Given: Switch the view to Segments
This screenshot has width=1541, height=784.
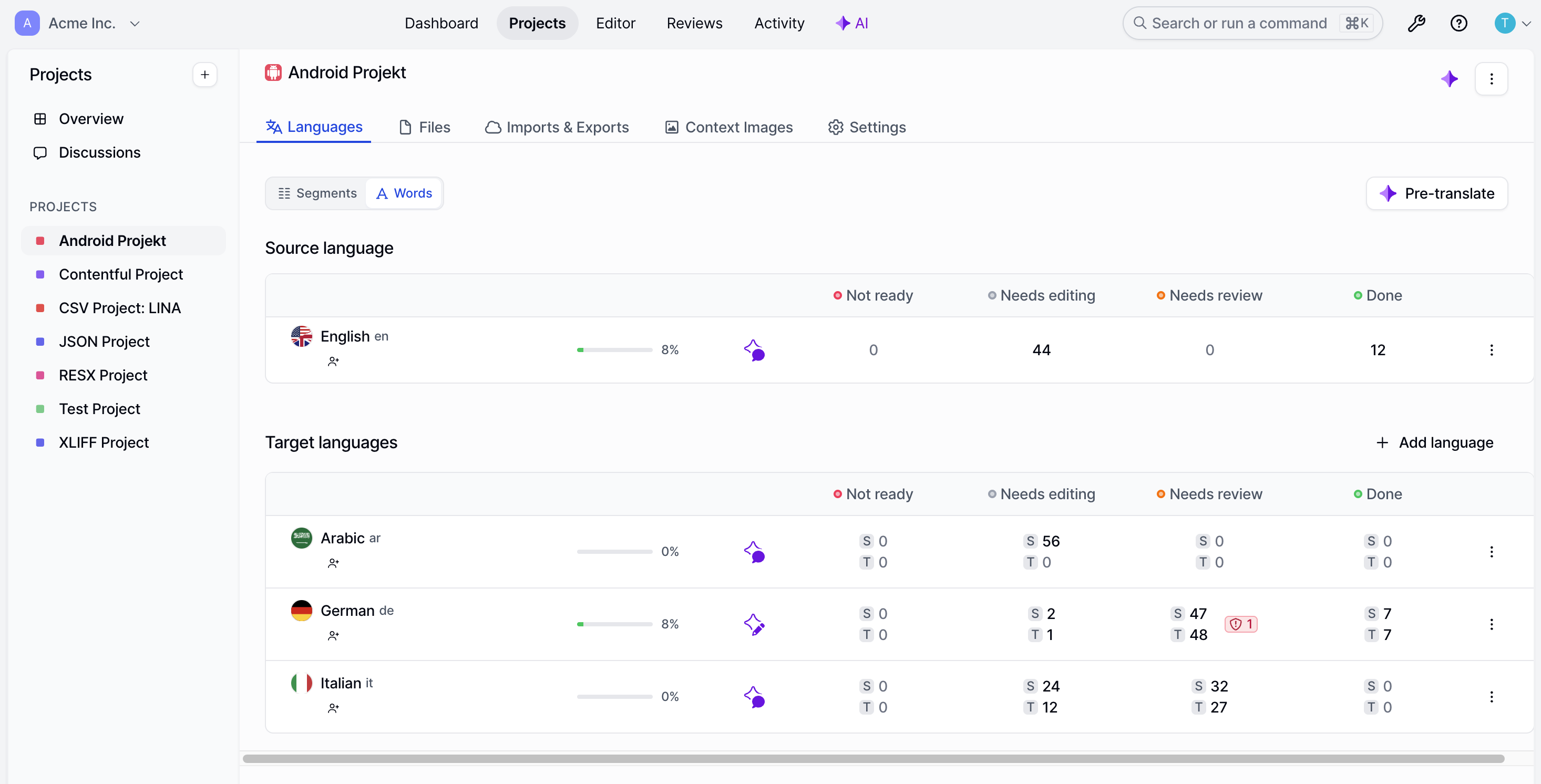Looking at the screenshot, I should [317, 193].
